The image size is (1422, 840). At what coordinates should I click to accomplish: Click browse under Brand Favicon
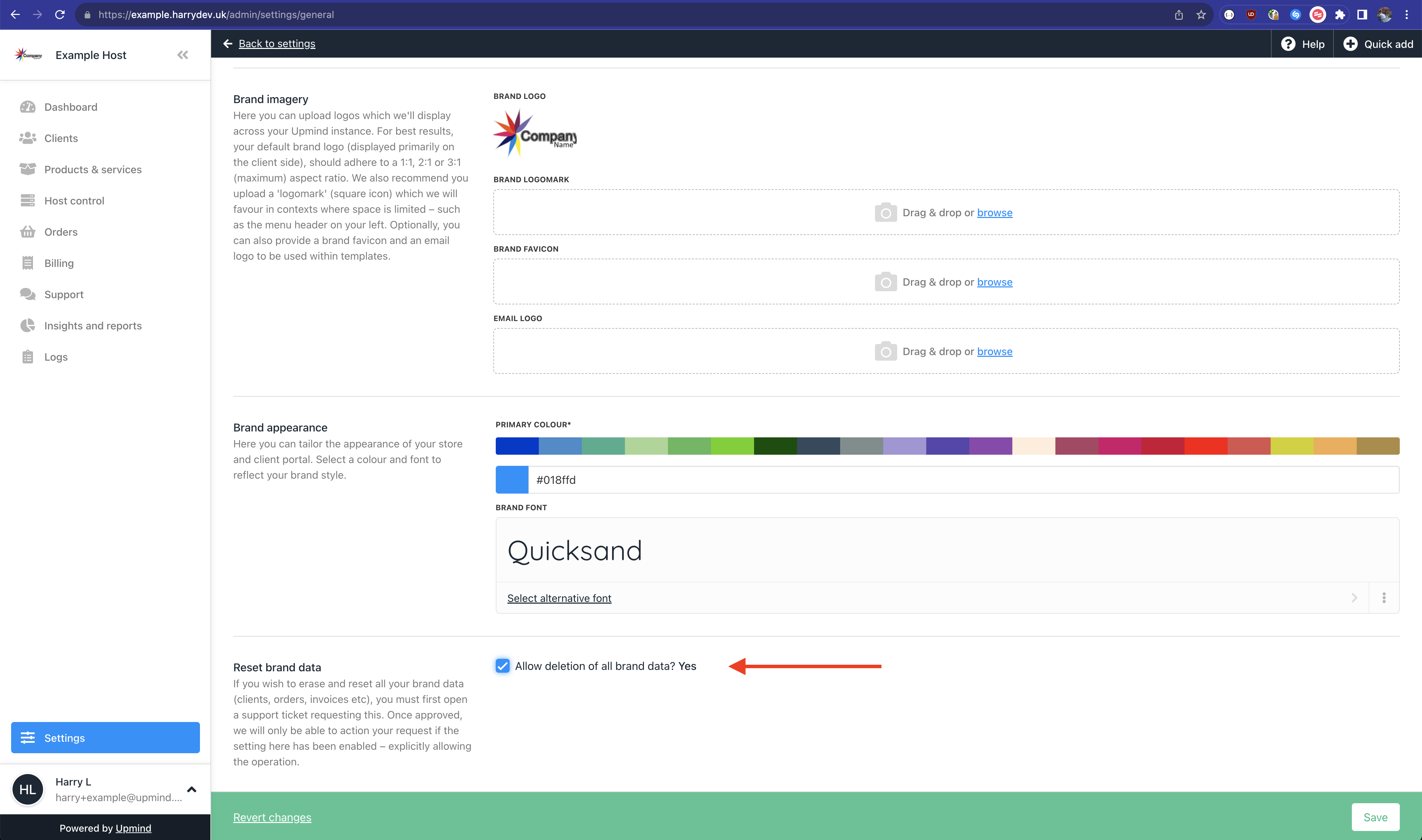(x=995, y=282)
